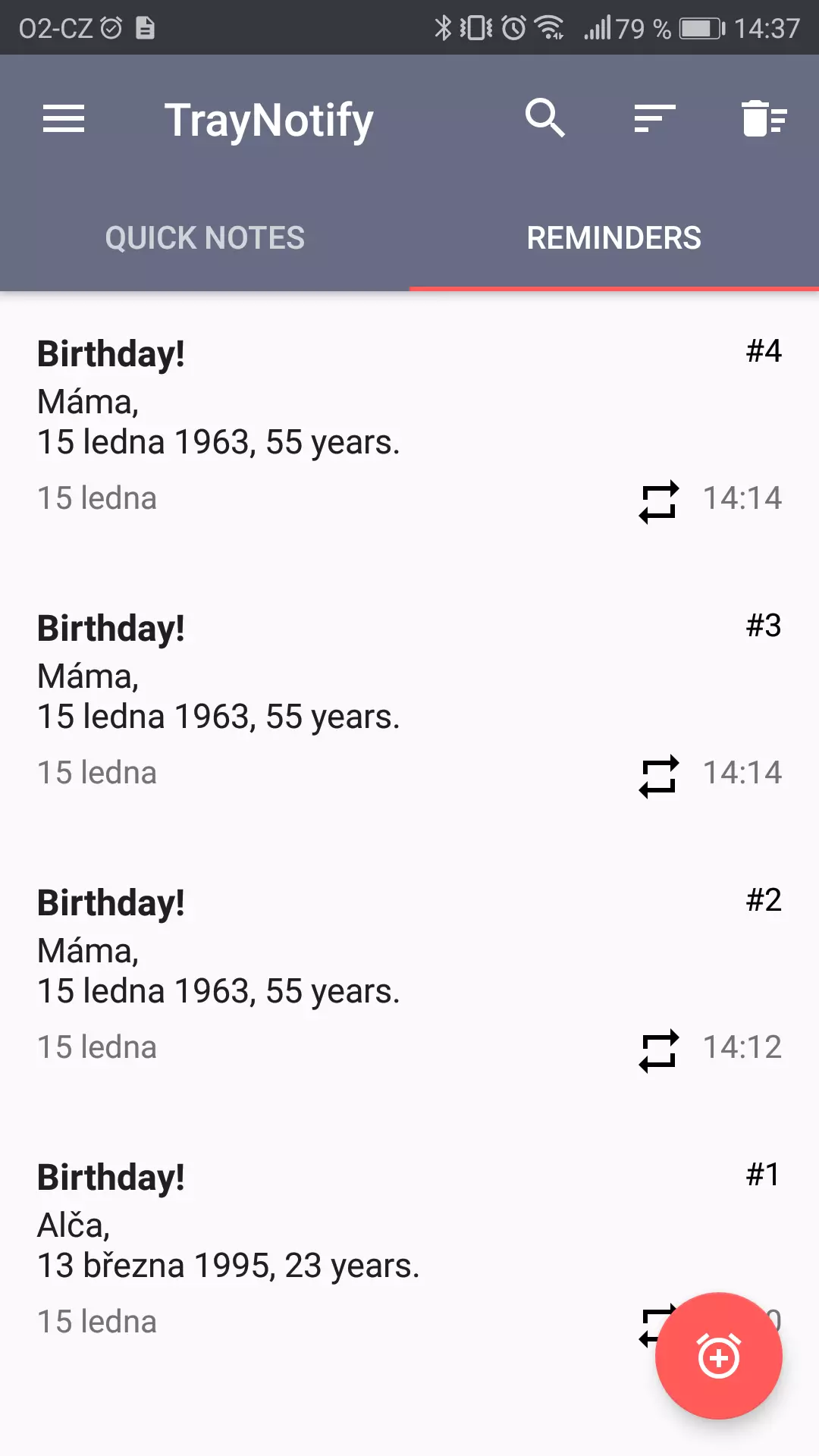Tap repeat icon on reminder #2
819x1456 pixels.
tap(658, 1050)
